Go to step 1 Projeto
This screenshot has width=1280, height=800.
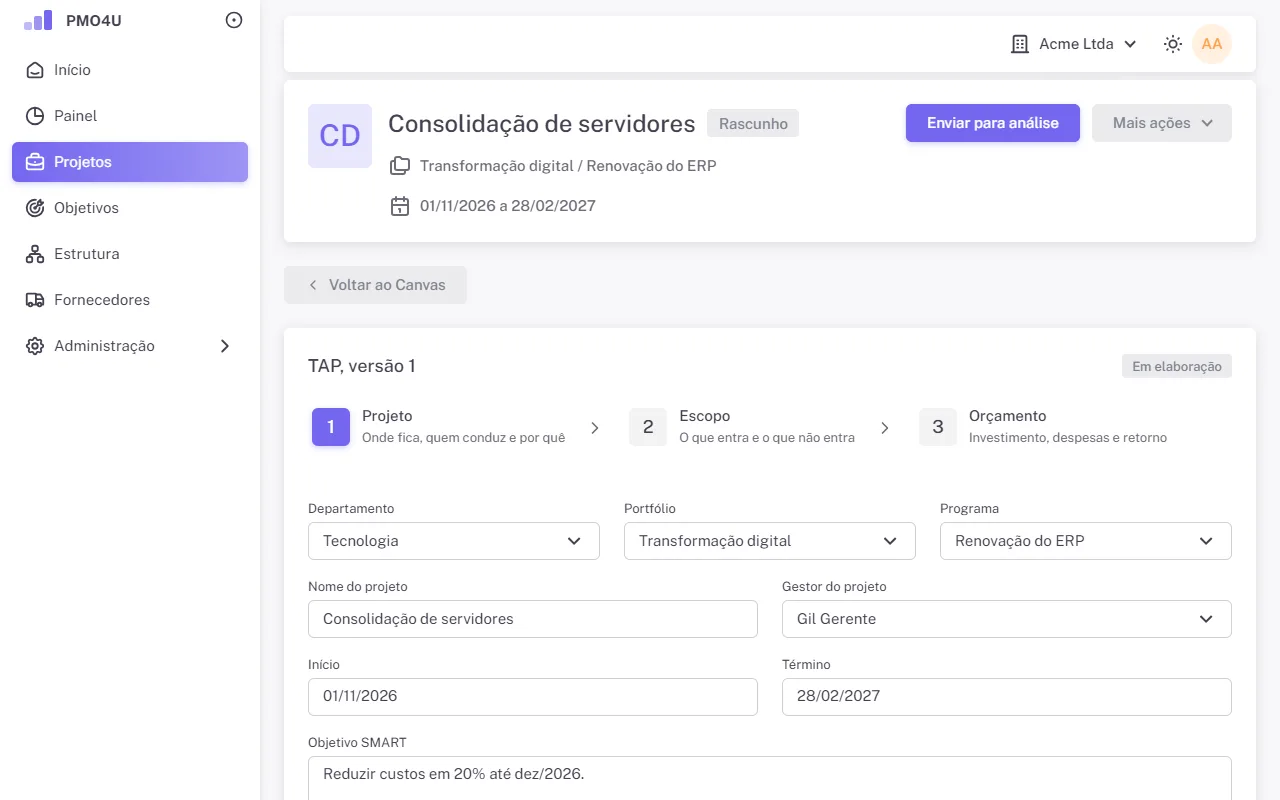tap(439, 427)
